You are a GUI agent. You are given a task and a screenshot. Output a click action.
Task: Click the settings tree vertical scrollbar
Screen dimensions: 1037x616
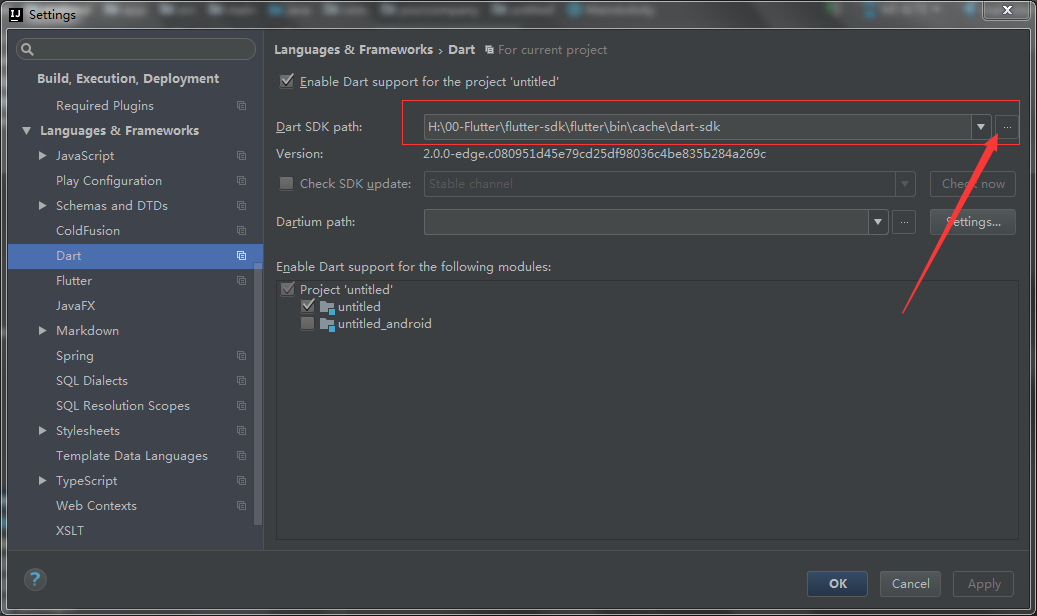259,400
